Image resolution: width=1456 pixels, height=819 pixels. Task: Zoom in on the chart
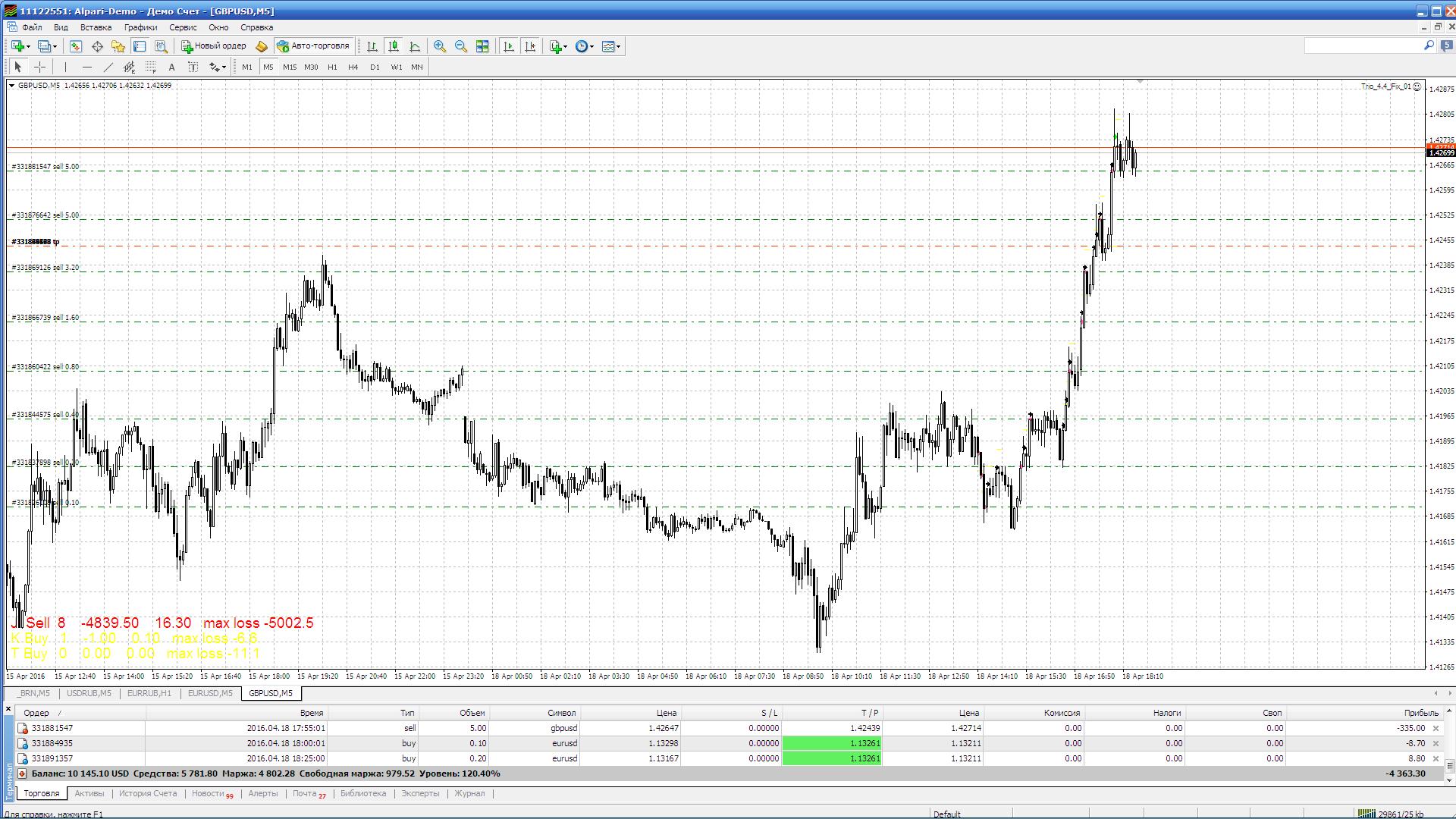pos(440,46)
